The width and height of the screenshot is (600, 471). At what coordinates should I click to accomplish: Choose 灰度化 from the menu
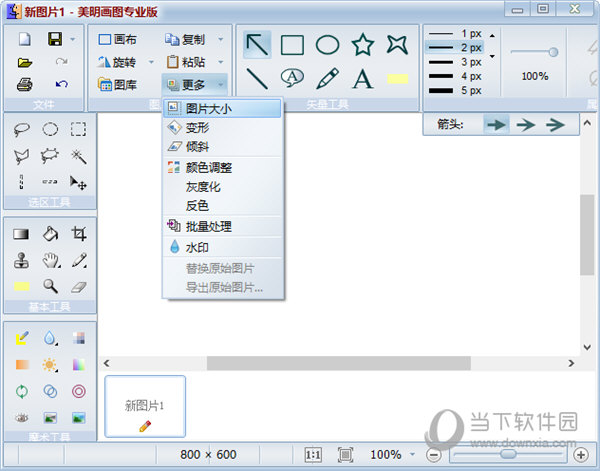[x=222, y=187]
